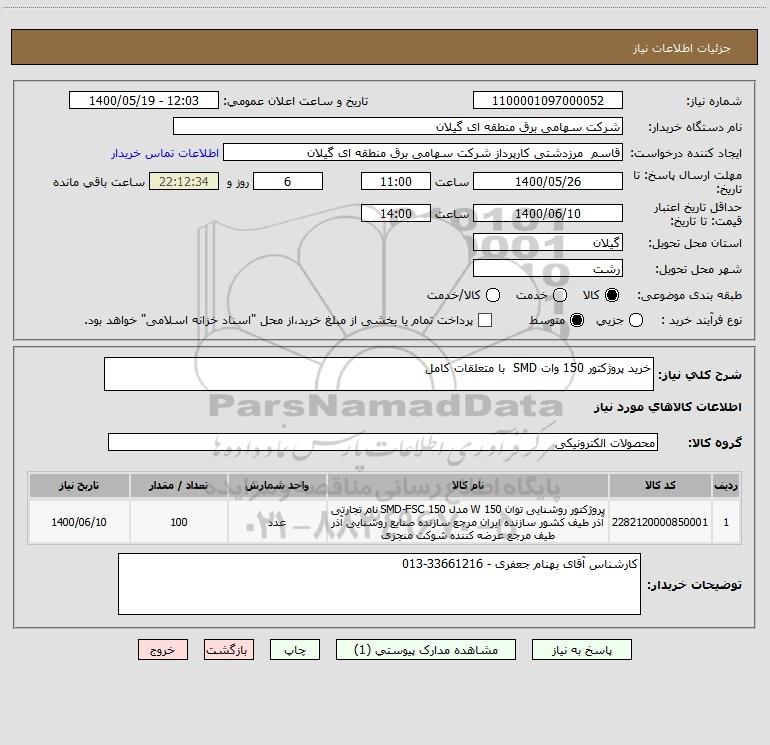
Task: Click the تاریخ نیاز column header
Action: 79,485
